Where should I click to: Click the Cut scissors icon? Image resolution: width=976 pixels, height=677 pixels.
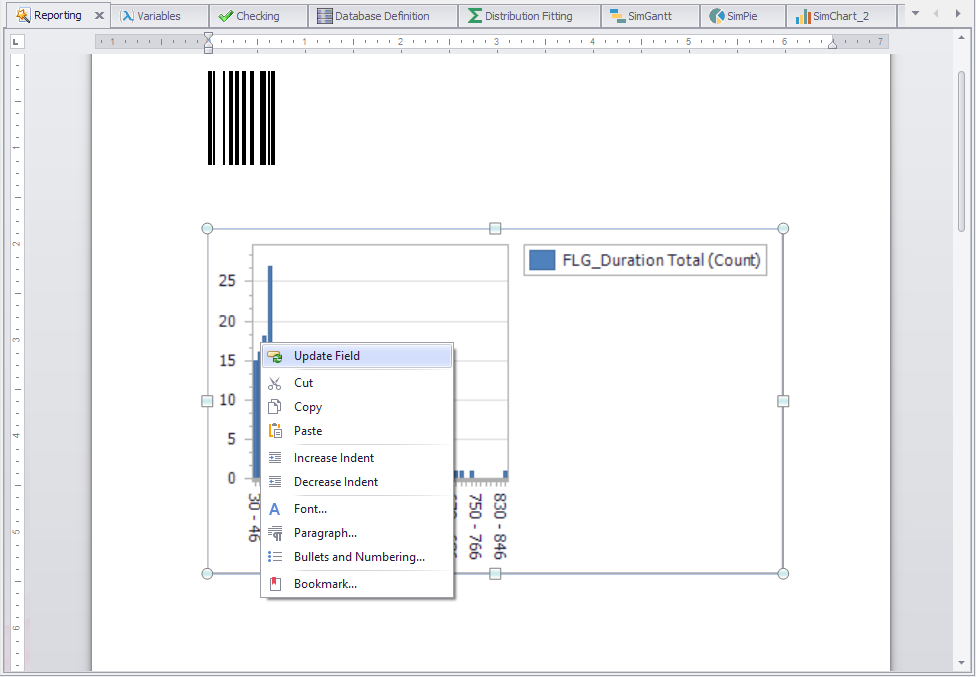pyautogui.click(x=275, y=382)
